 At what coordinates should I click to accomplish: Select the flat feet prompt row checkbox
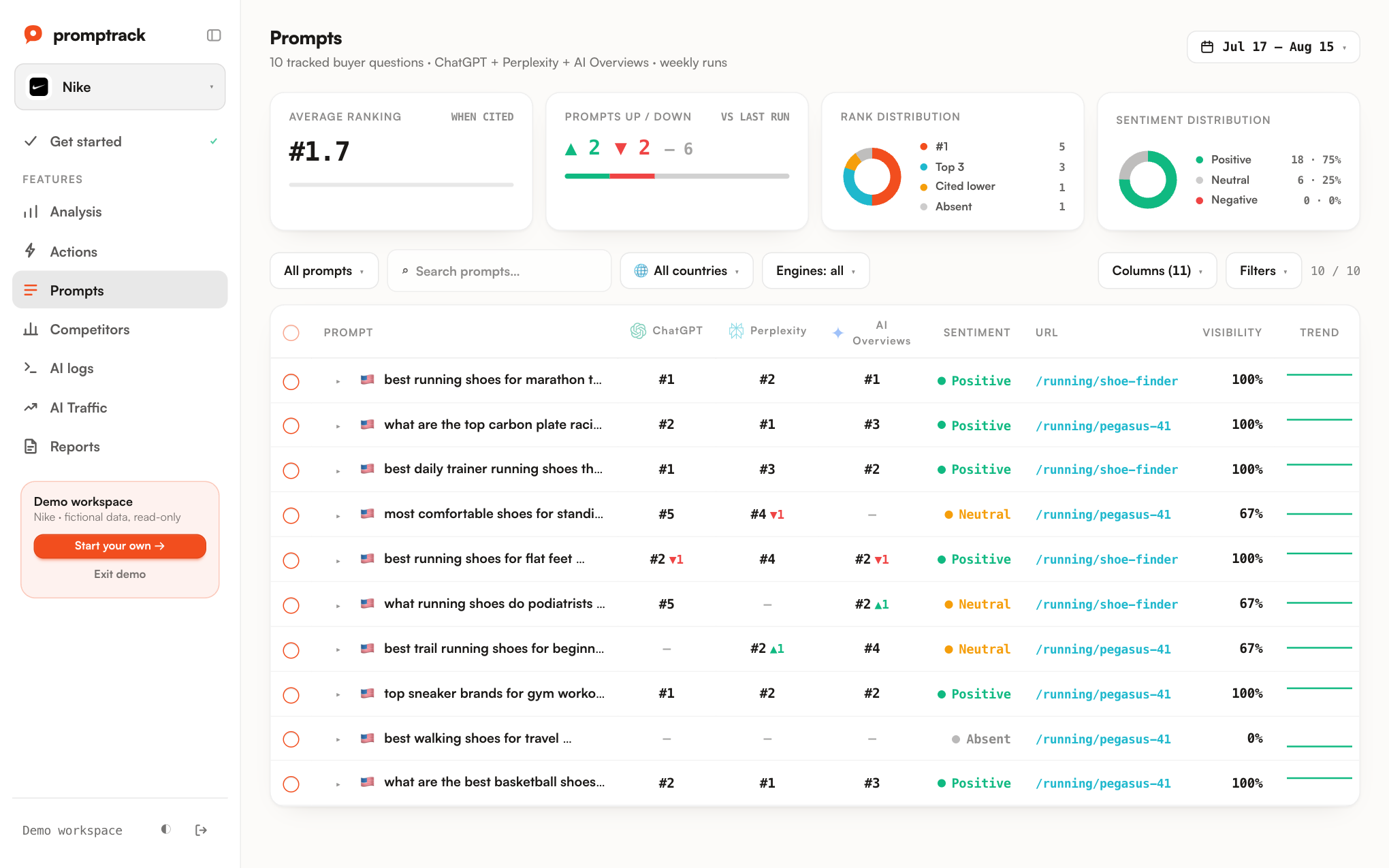(x=291, y=560)
